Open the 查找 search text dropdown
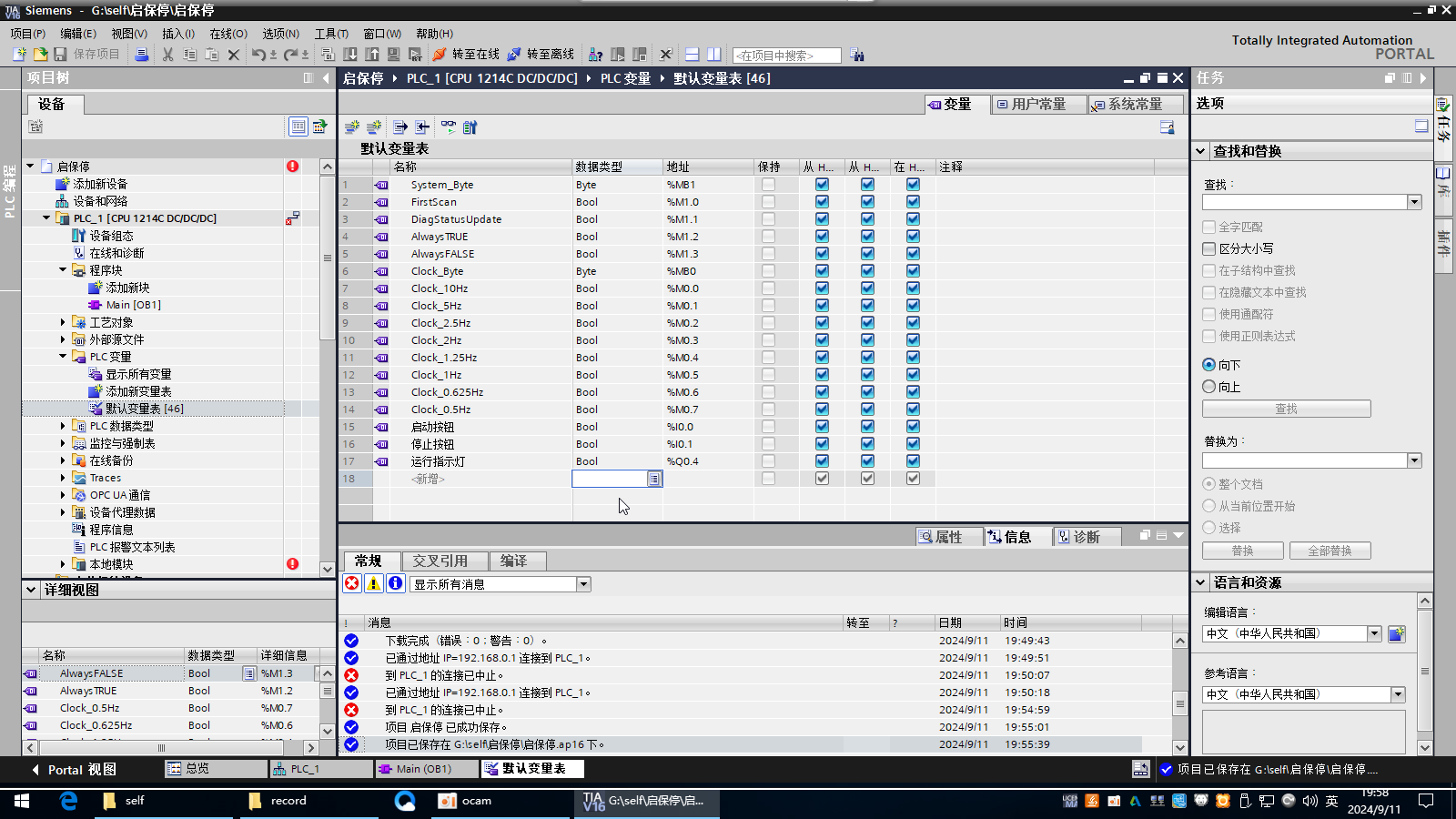Screen dimensions: 1456x819 tap(1414, 202)
